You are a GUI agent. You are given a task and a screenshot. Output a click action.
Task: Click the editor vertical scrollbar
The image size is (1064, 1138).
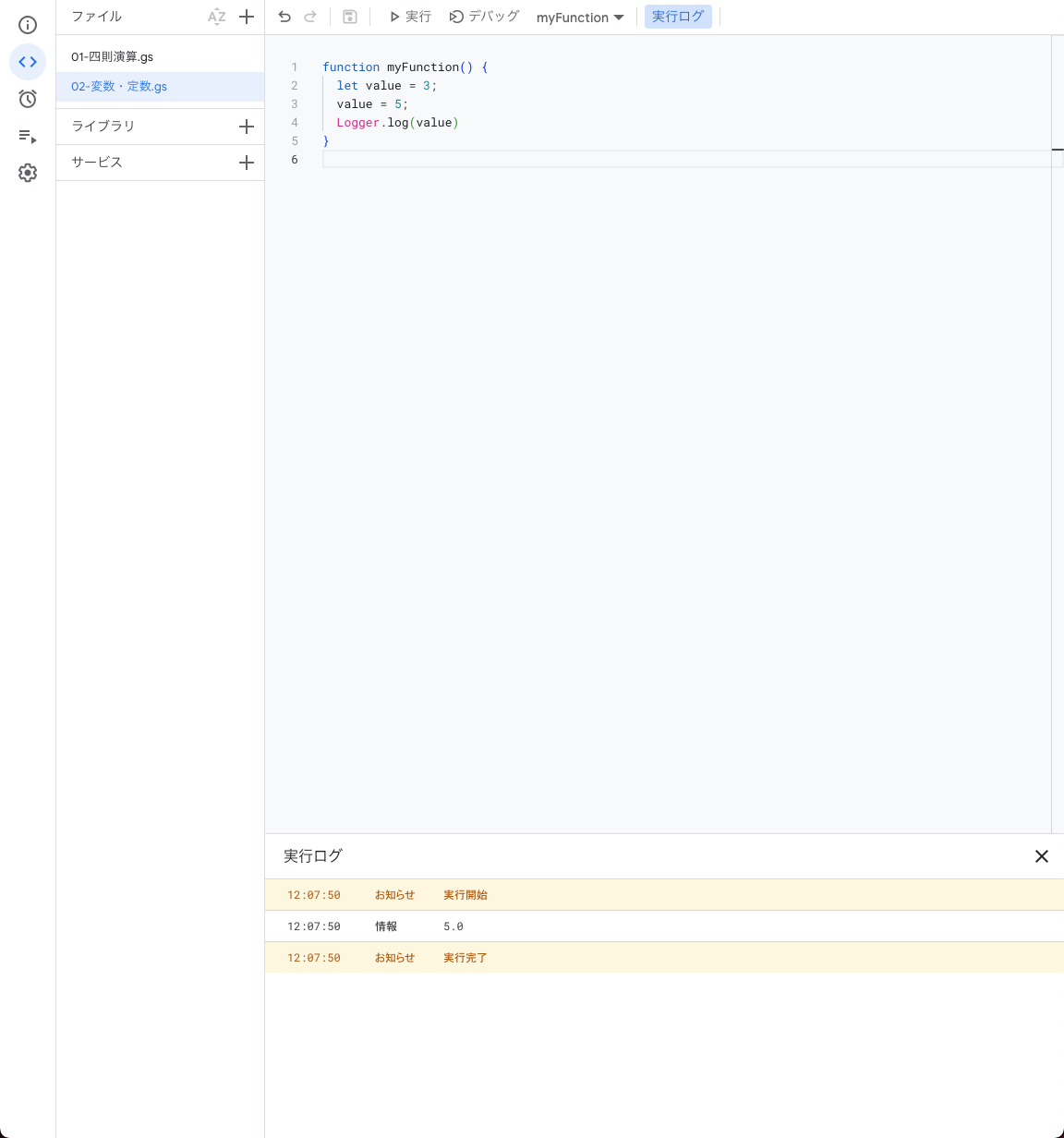[x=1058, y=434]
